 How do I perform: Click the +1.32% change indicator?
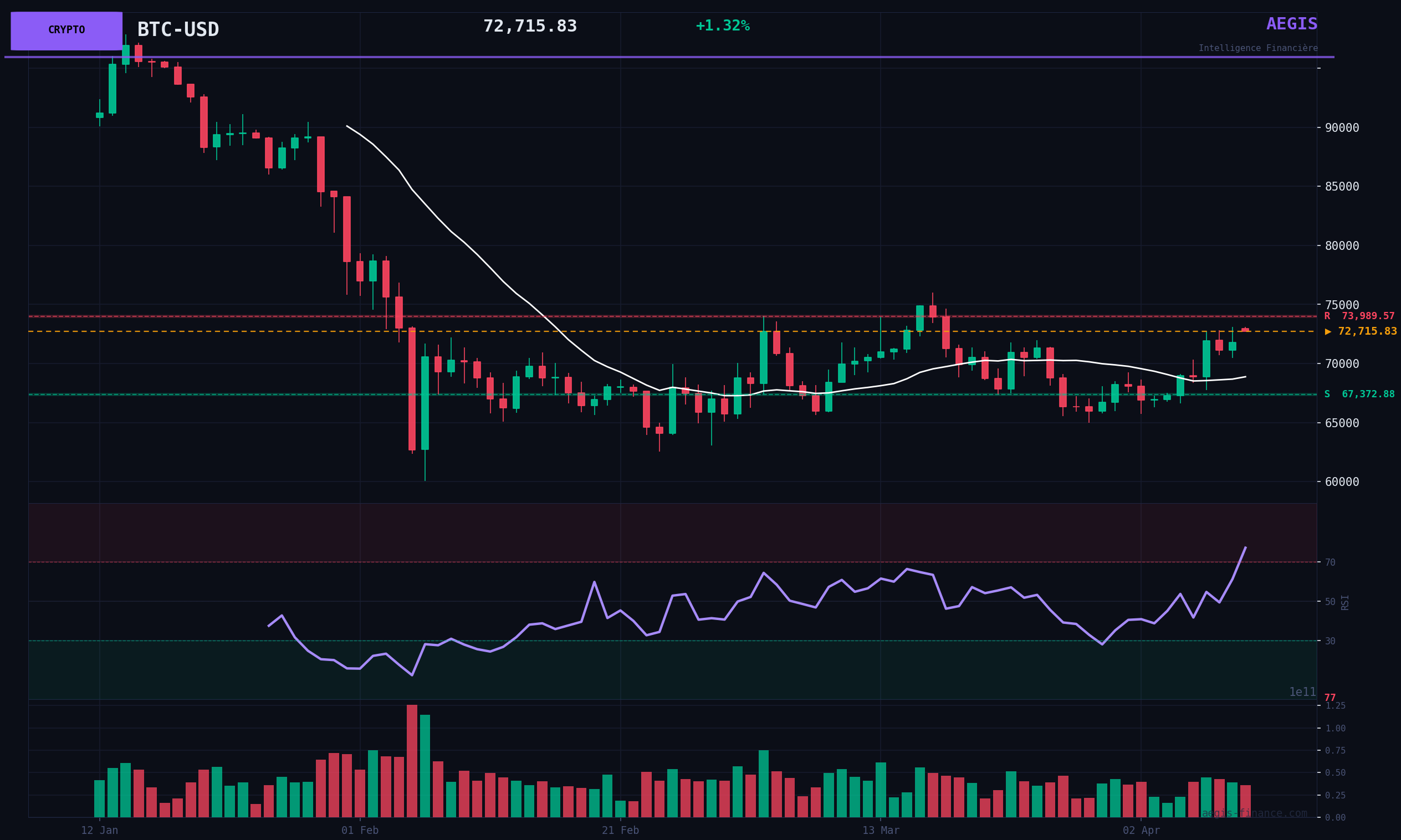722,26
